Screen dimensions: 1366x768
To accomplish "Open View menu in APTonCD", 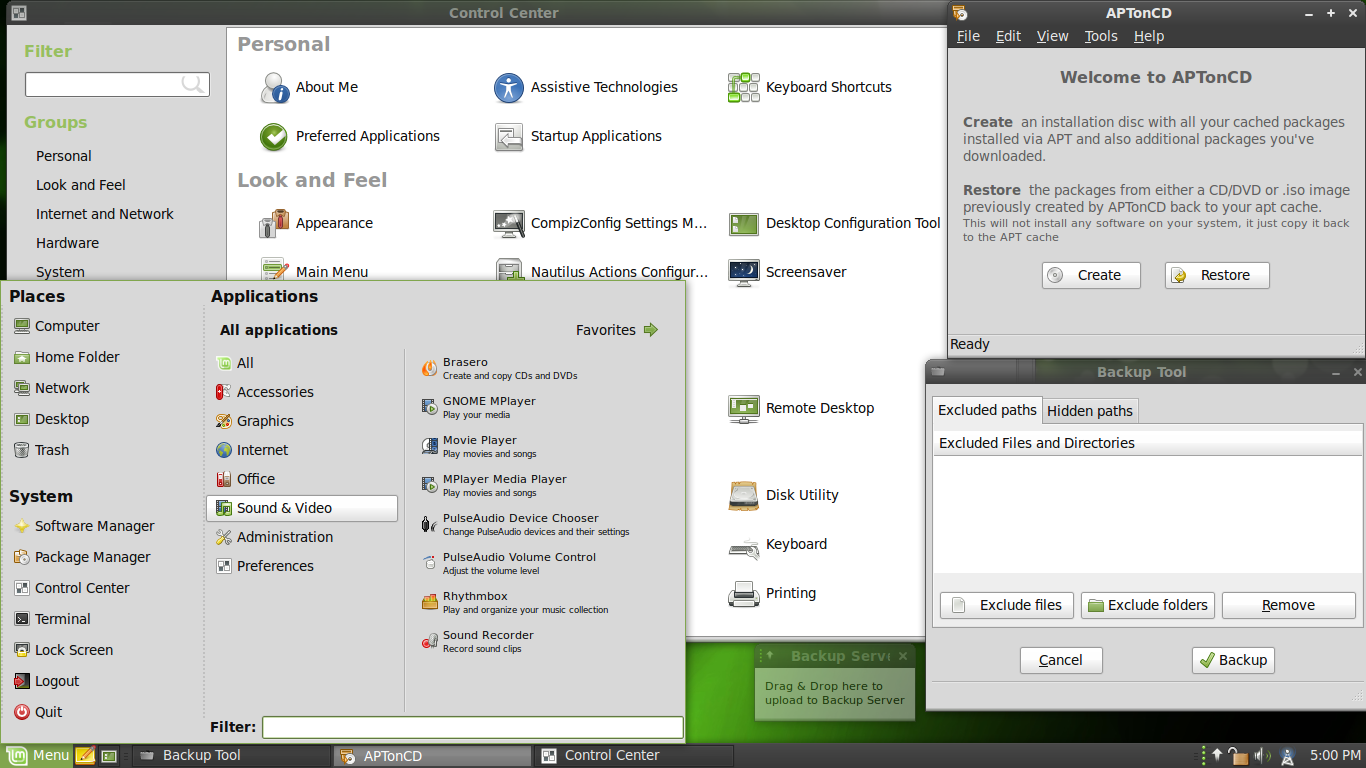I will click(x=1052, y=36).
